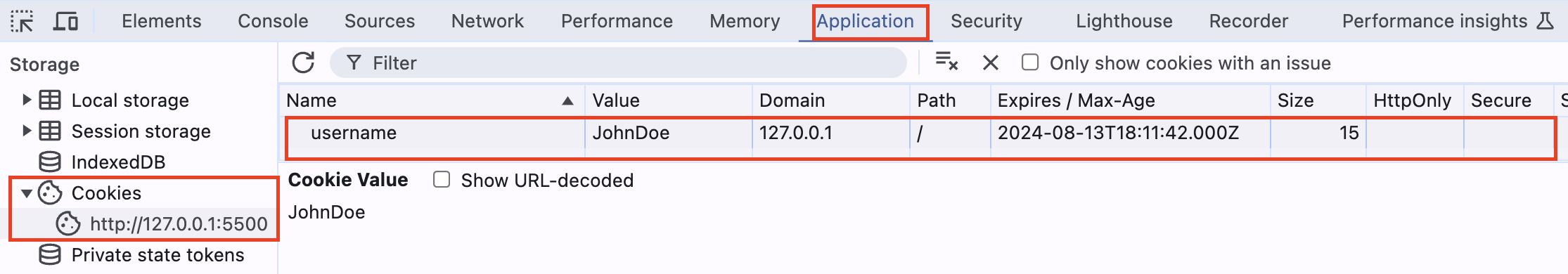Click the 127.0.0.1 domain cell
The image size is (1568, 274).
pyautogui.click(x=831, y=133)
